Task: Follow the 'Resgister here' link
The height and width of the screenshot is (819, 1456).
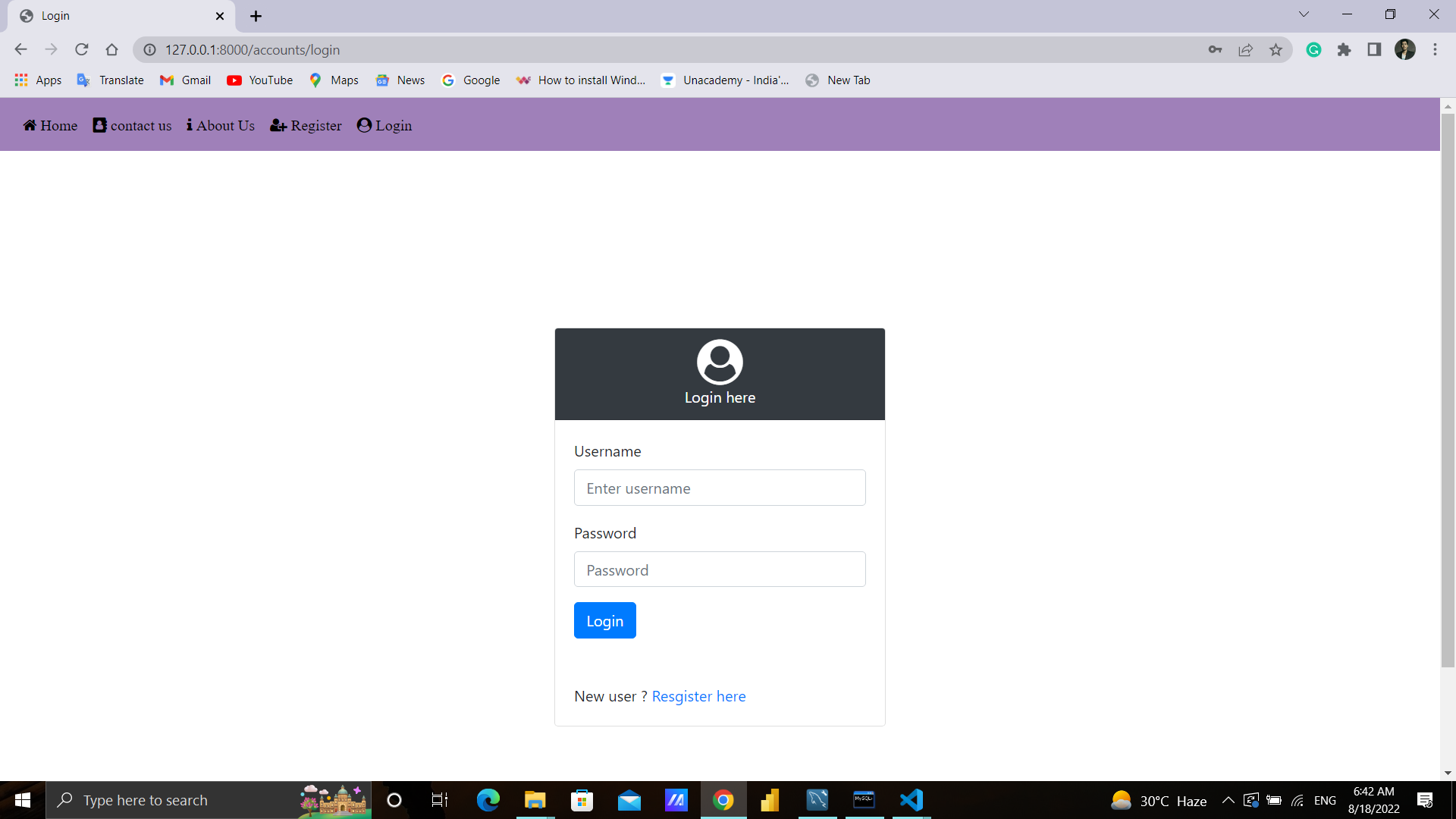Action: (698, 696)
